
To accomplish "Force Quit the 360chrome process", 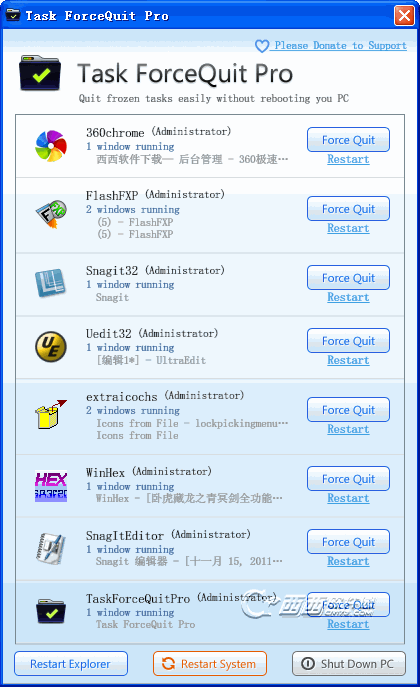I will 348,140.
